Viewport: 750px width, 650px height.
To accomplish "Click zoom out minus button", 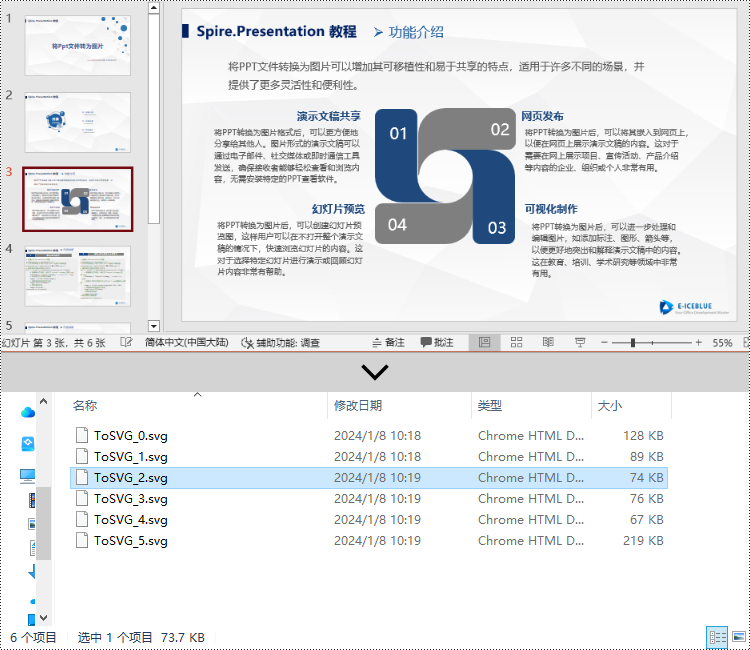I will pos(604,342).
